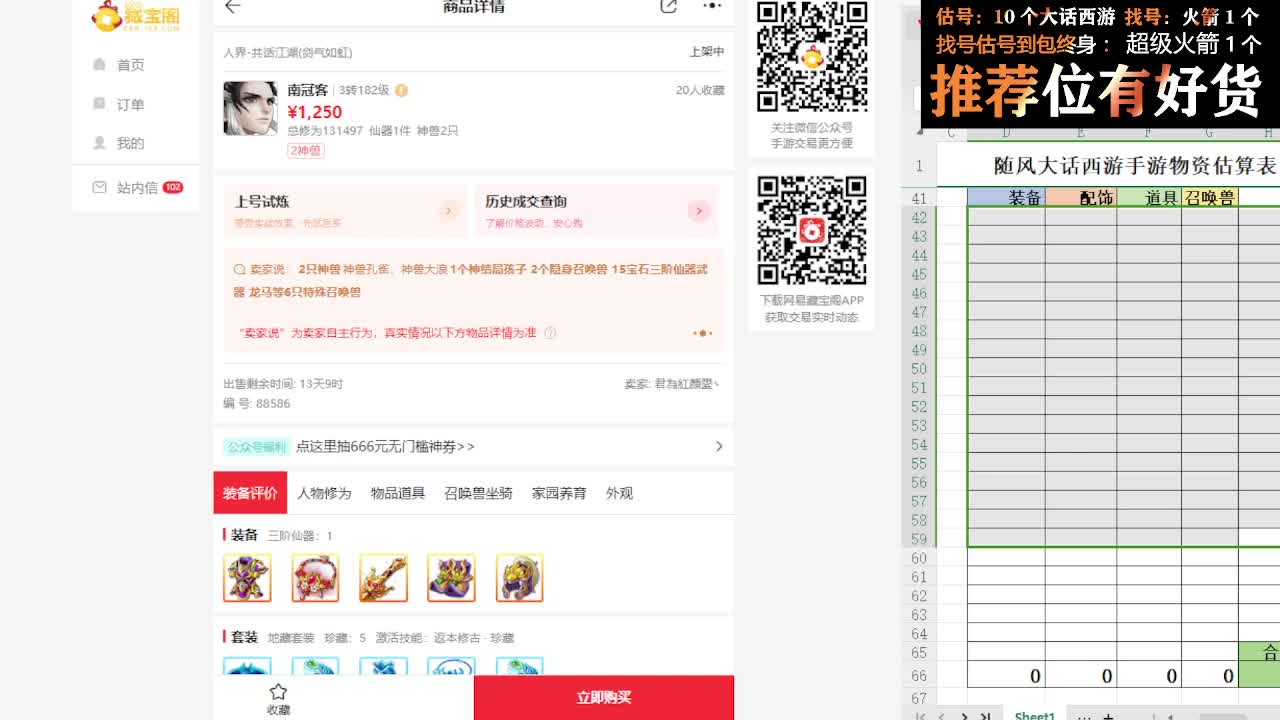Viewport: 1280px width, 720px height.
Task: Expand full 卖家说 seller description text
Action: click(703, 333)
